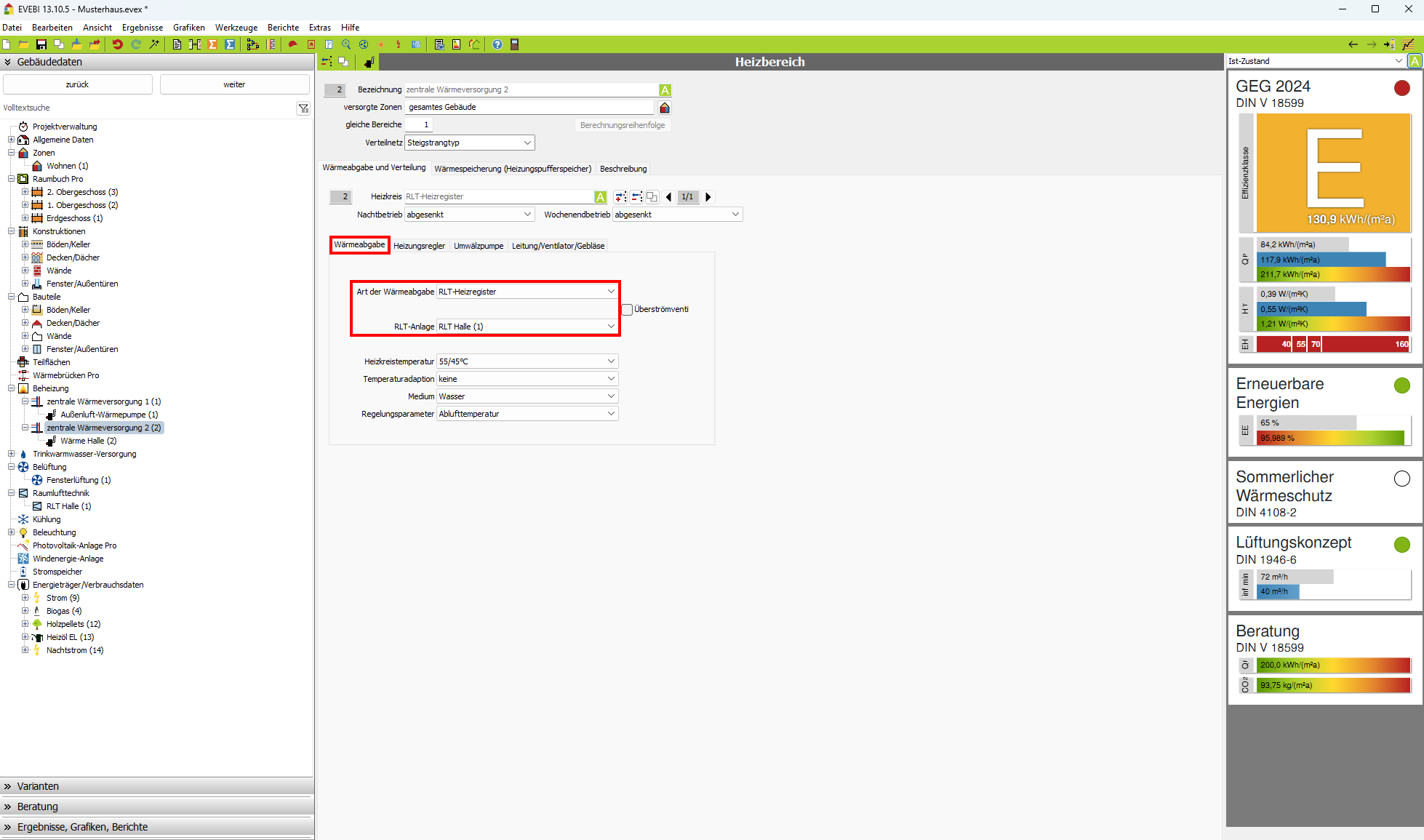Toggle green A button next to Bezeichnung
Image resolution: width=1424 pixels, height=840 pixels.
click(x=665, y=90)
